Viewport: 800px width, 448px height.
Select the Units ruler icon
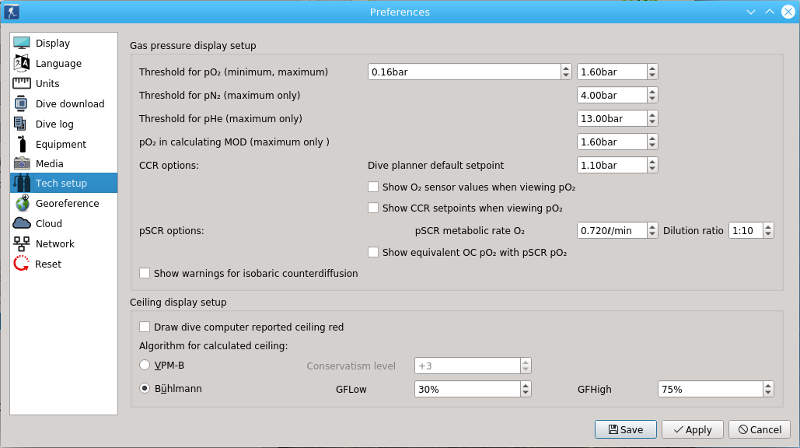(x=22, y=83)
